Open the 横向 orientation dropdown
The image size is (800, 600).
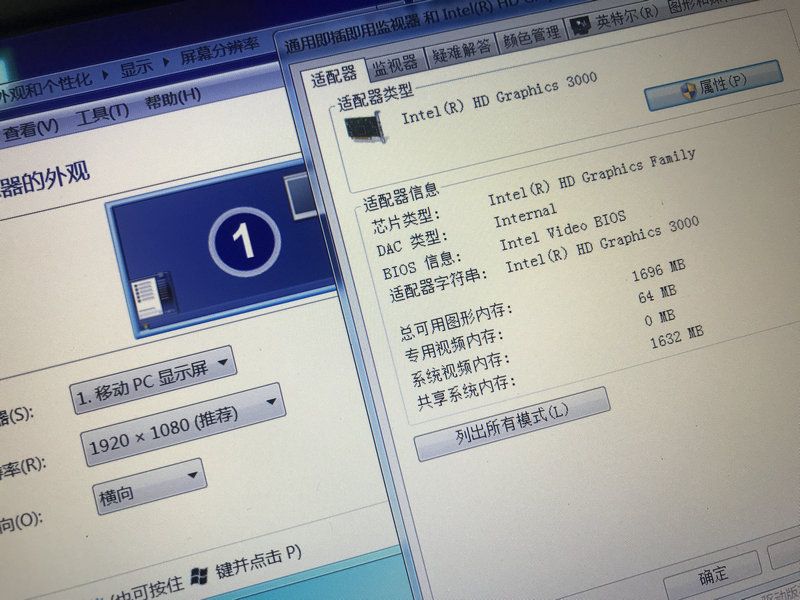tap(149, 487)
